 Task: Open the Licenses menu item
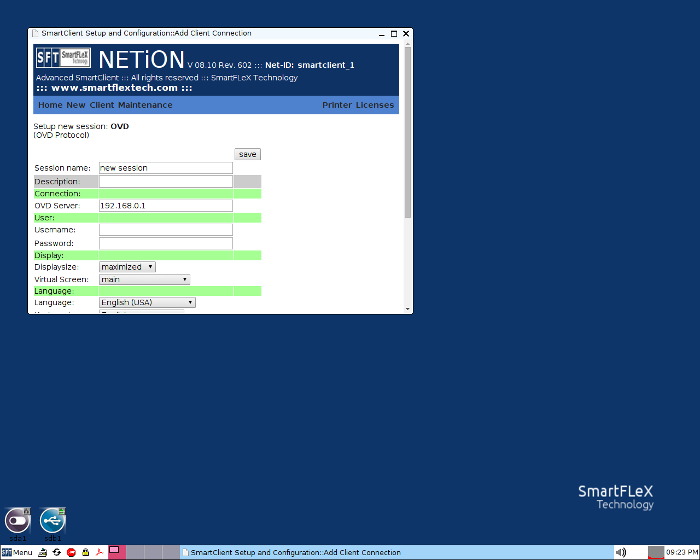tap(375, 105)
